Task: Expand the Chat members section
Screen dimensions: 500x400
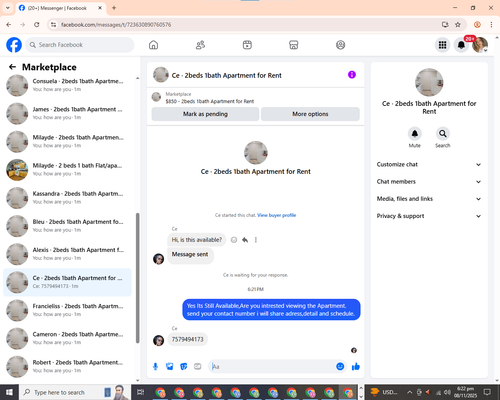Action: pos(429,182)
